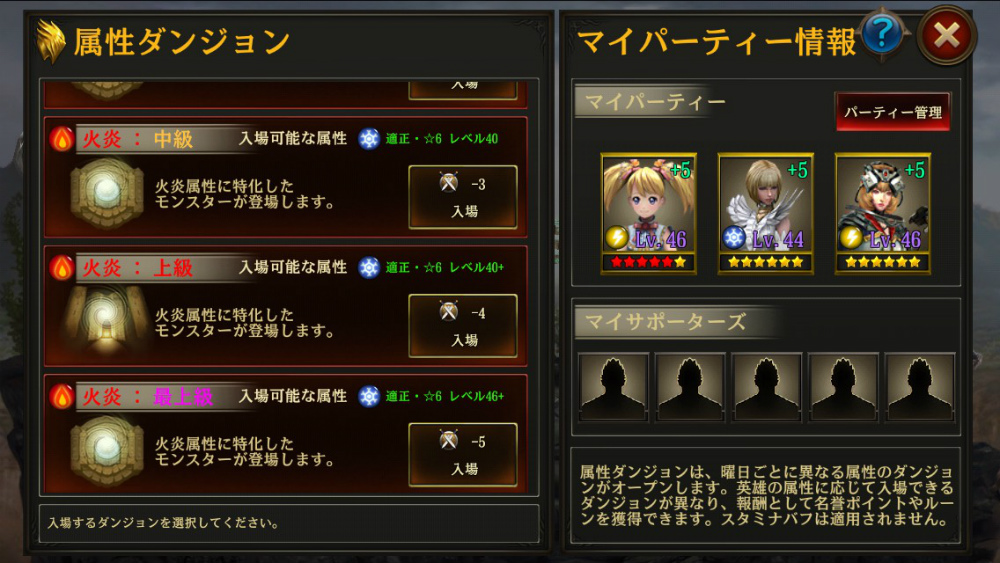
Task: Click the first empty supporter slot
Action: 614,388
